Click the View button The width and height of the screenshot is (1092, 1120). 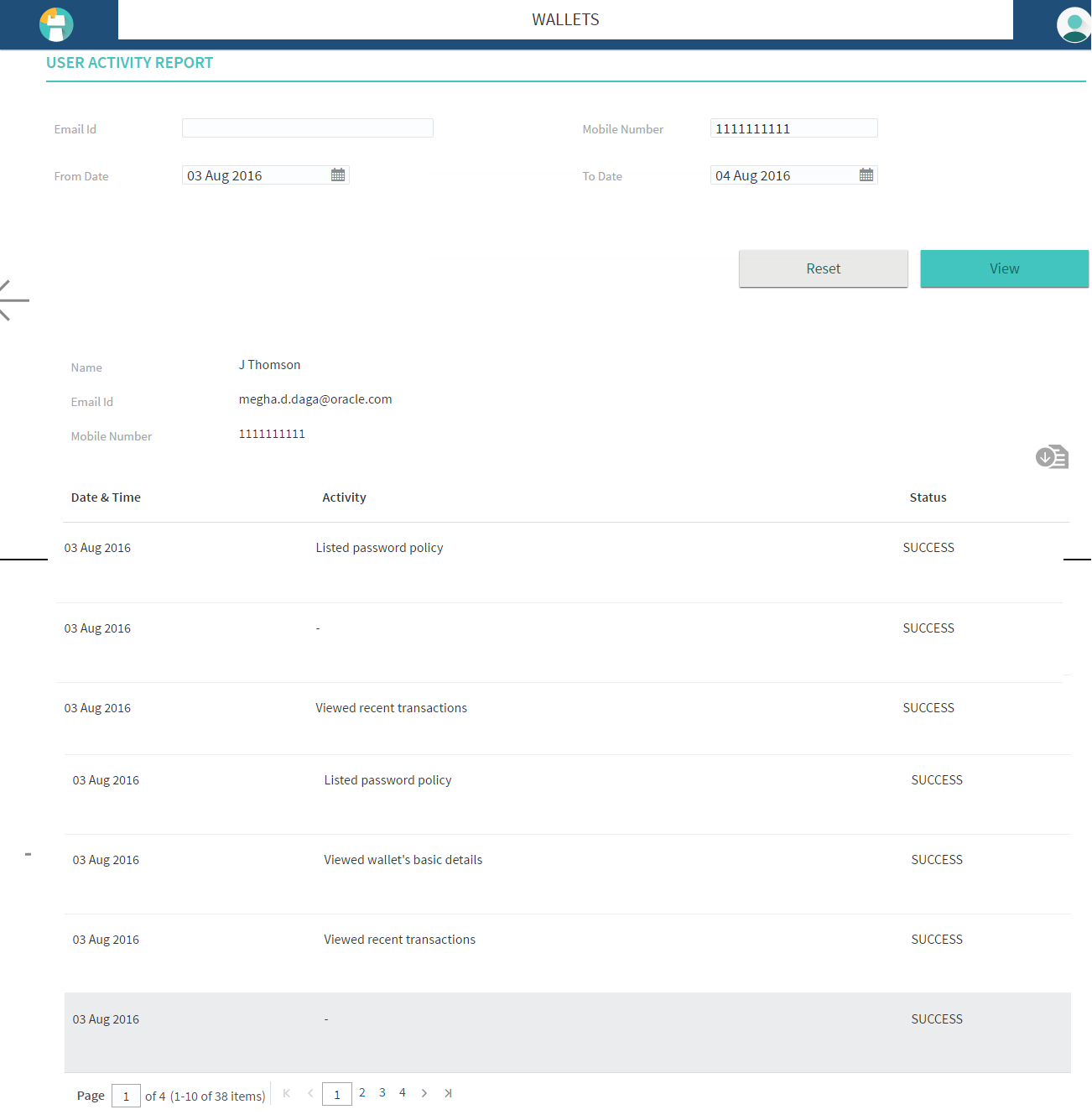point(1003,268)
